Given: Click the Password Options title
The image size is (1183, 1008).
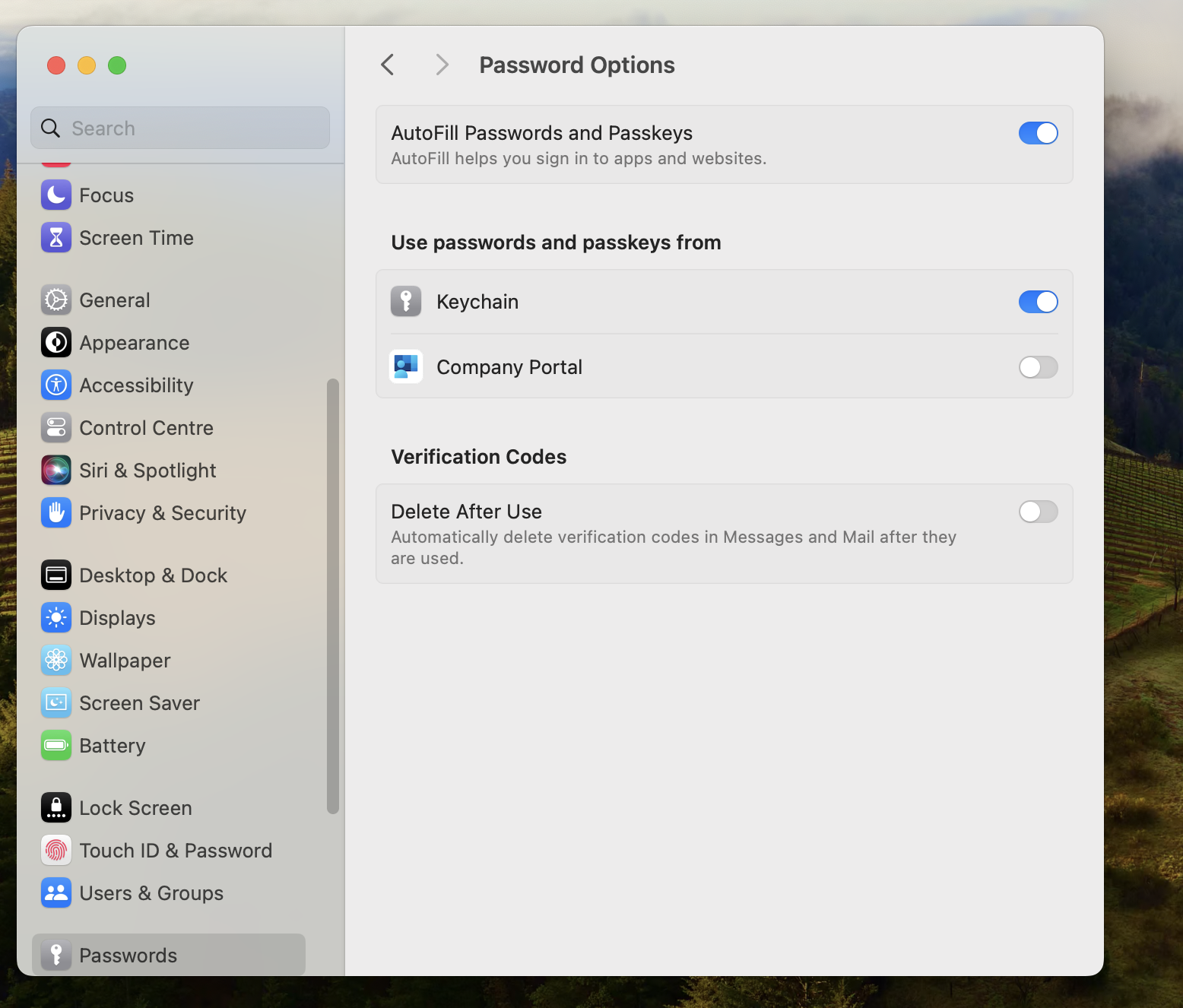Looking at the screenshot, I should pos(577,65).
